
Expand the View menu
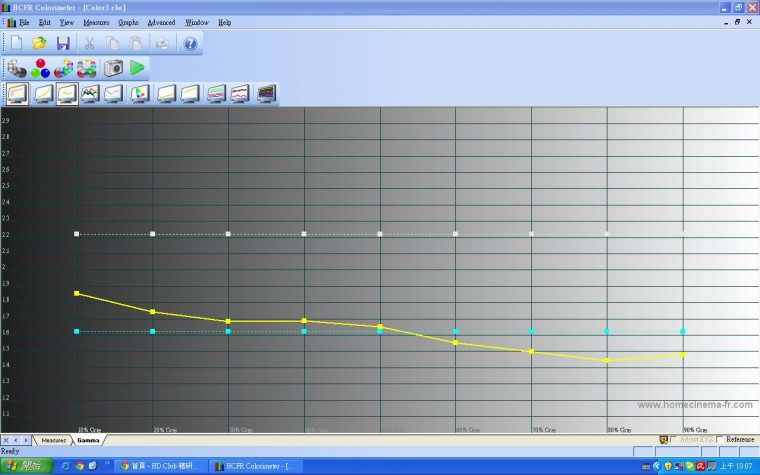pos(66,22)
